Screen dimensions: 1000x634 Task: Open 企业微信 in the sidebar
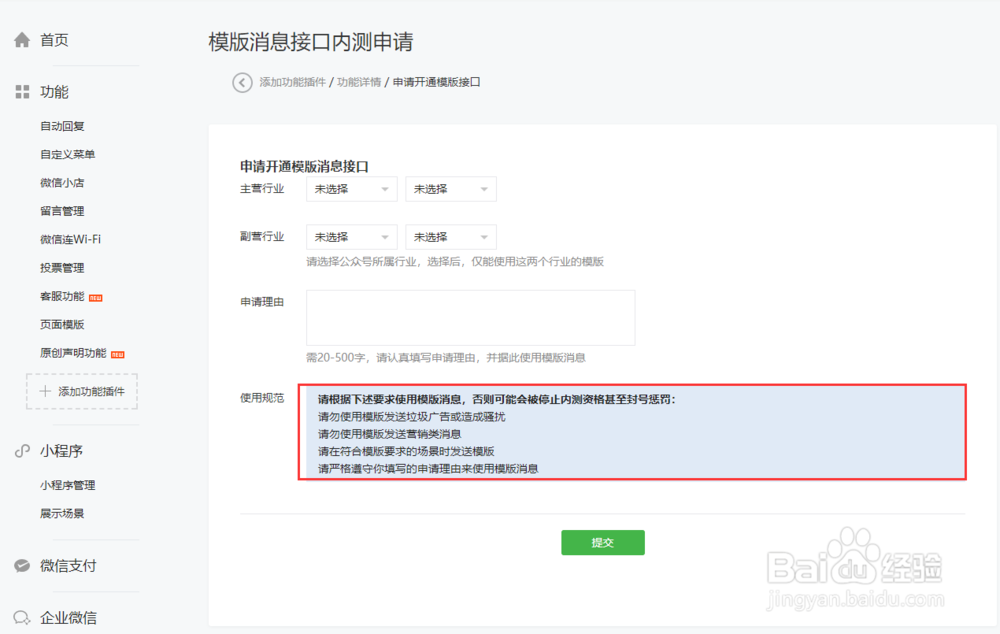click(68, 617)
